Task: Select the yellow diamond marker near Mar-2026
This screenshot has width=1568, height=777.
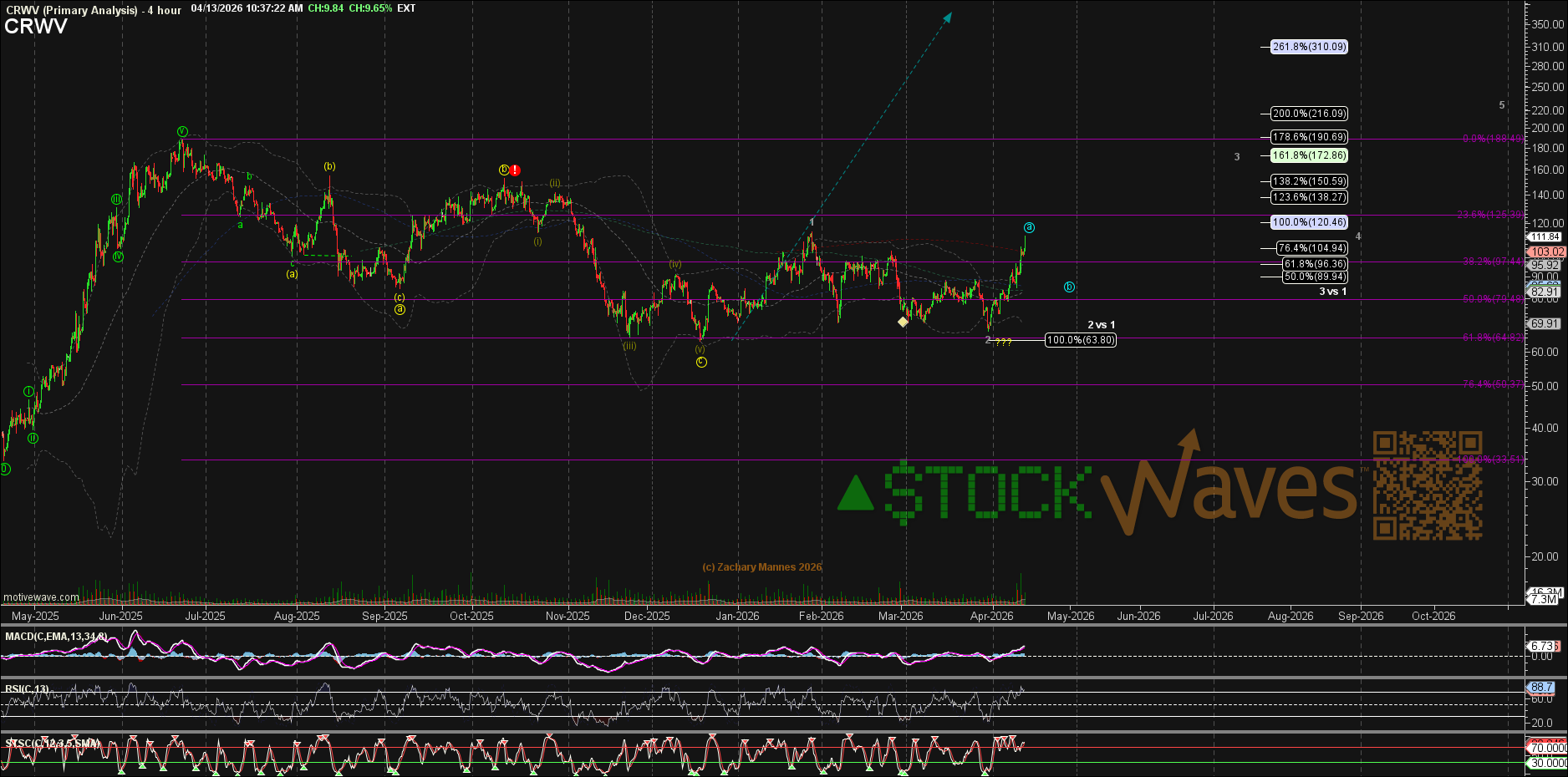Action: pos(903,322)
